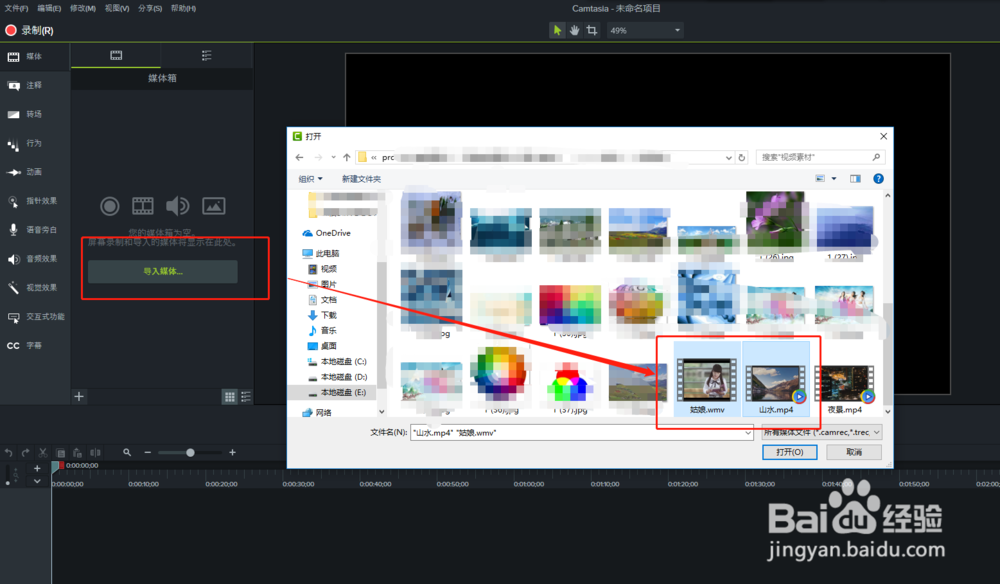Screen dimensions: 1000x584
Task: Select 此电脑 This PC in the tree
Action: (321, 254)
